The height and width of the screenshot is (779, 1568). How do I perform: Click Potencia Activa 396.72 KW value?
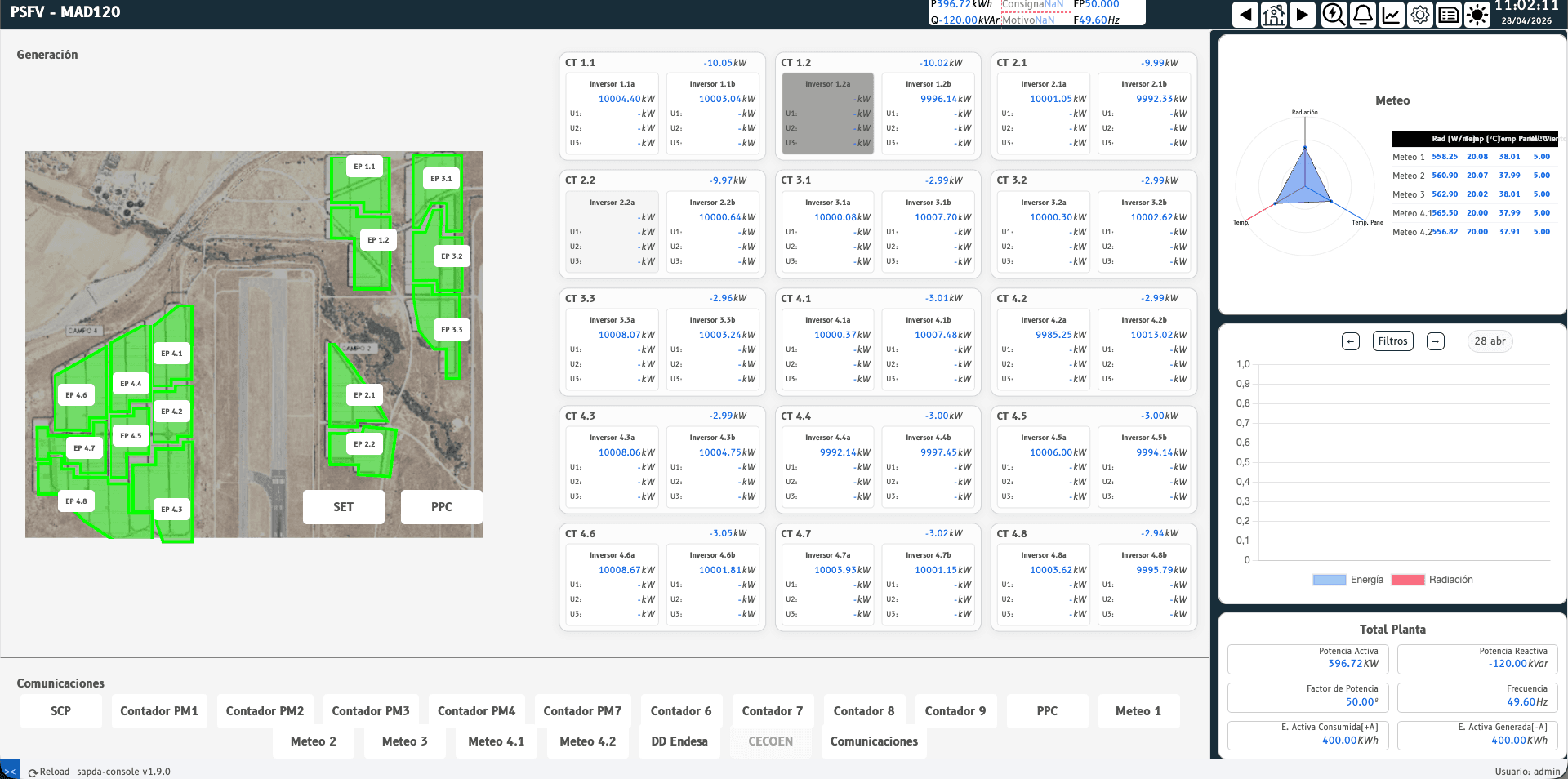point(1353,664)
